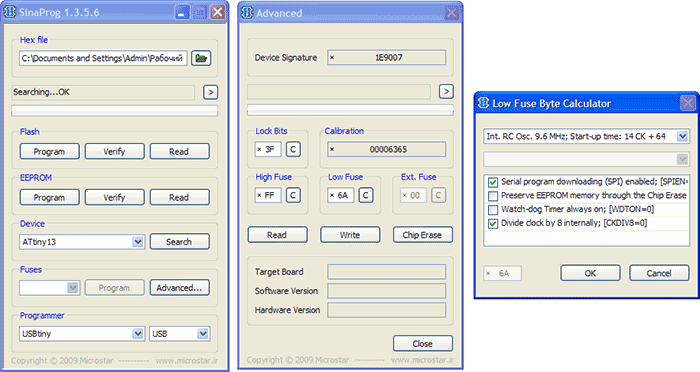700x372 pixels.
Task: Click EEPROM Program button
Action: click(x=50, y=197)
